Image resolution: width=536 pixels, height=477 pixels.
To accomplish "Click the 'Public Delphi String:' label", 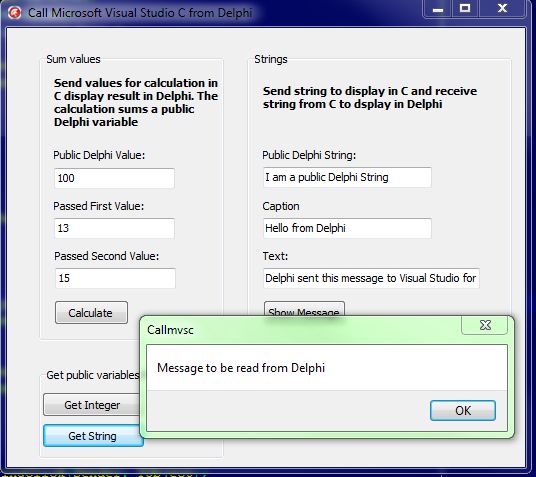I will [309, 155].
